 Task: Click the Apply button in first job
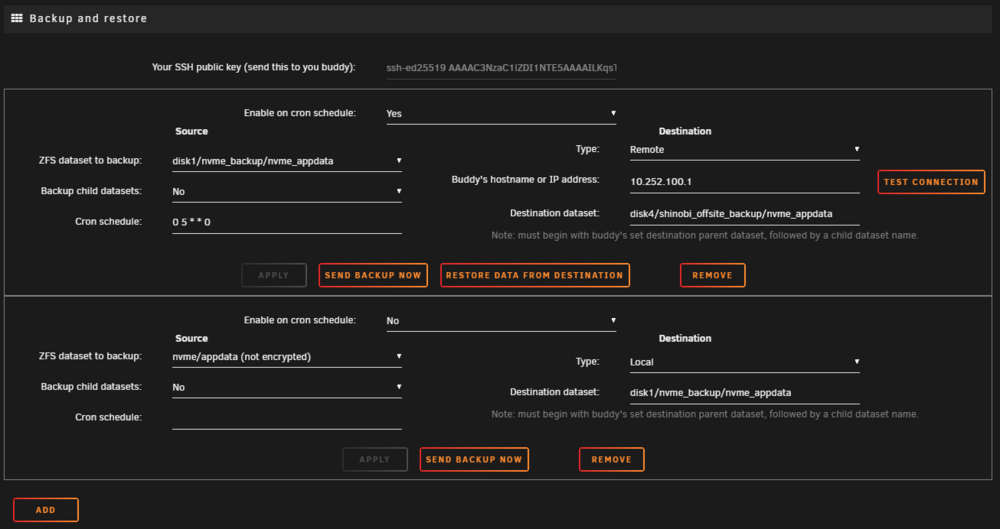click(x=274, y=275)
